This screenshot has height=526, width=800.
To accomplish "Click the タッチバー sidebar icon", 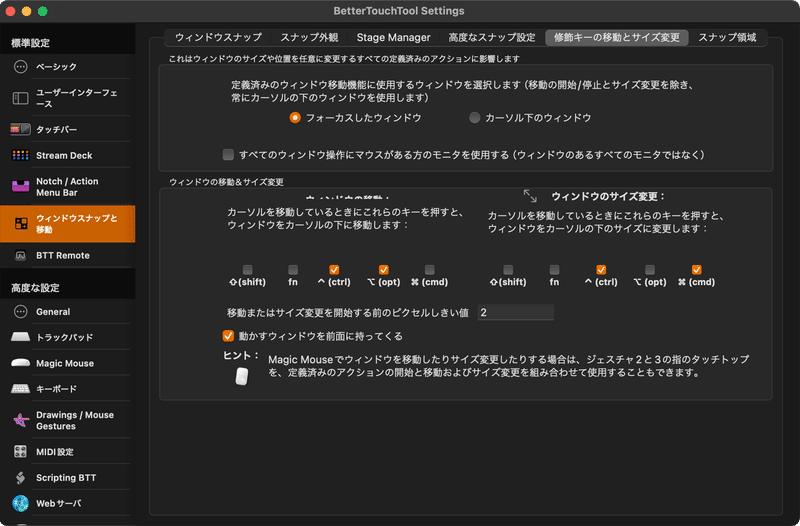I will point(20,129).
